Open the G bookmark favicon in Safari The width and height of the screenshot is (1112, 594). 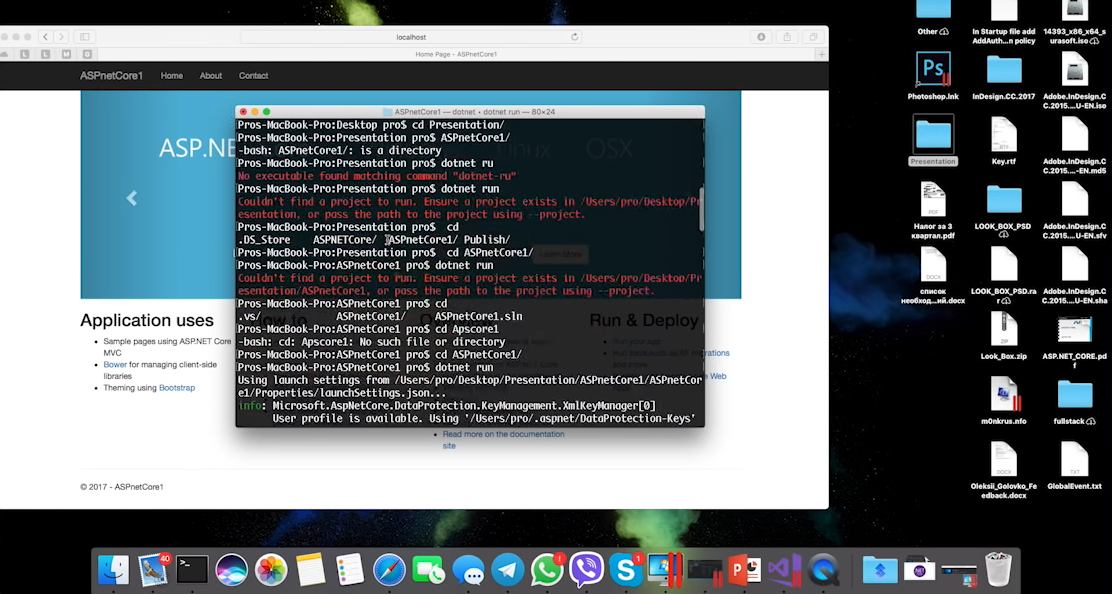click(87, 55)
